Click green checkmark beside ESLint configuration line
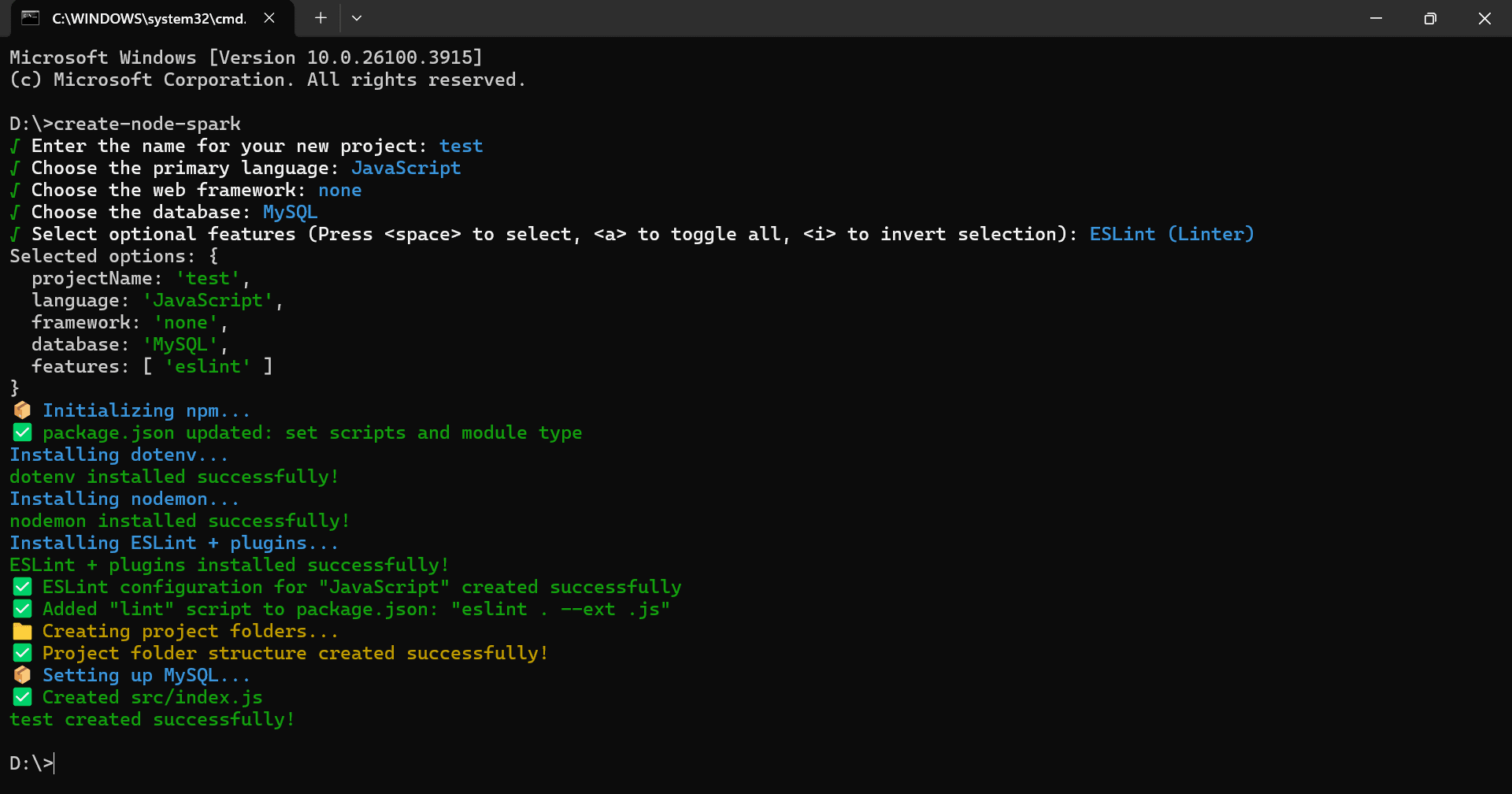 click(x=22, y=587)
